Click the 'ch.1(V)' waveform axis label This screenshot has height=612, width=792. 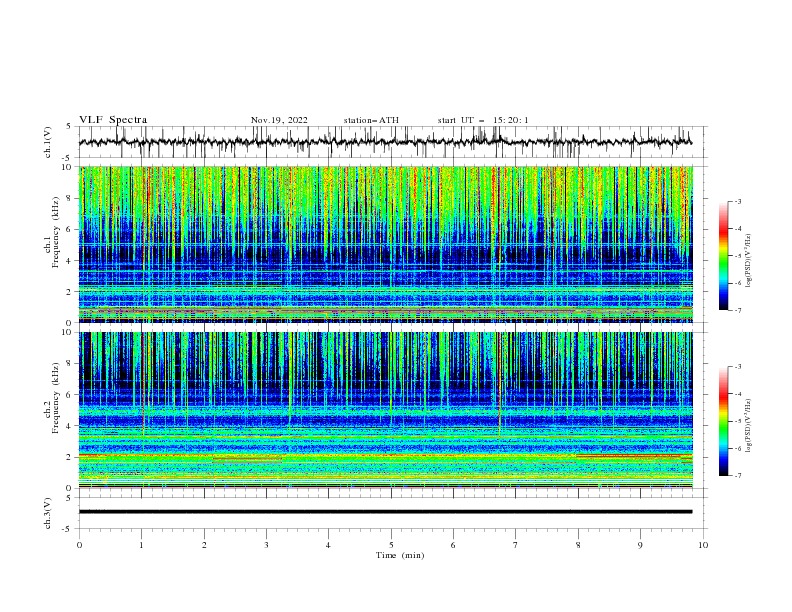pyautogui.click(x=48, y=142)
